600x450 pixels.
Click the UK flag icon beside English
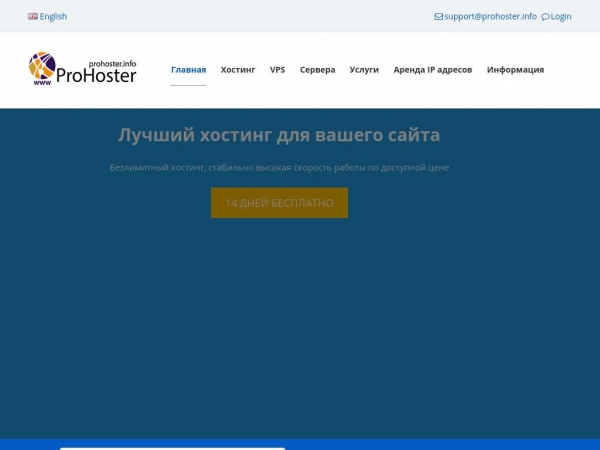click(33, 16)
